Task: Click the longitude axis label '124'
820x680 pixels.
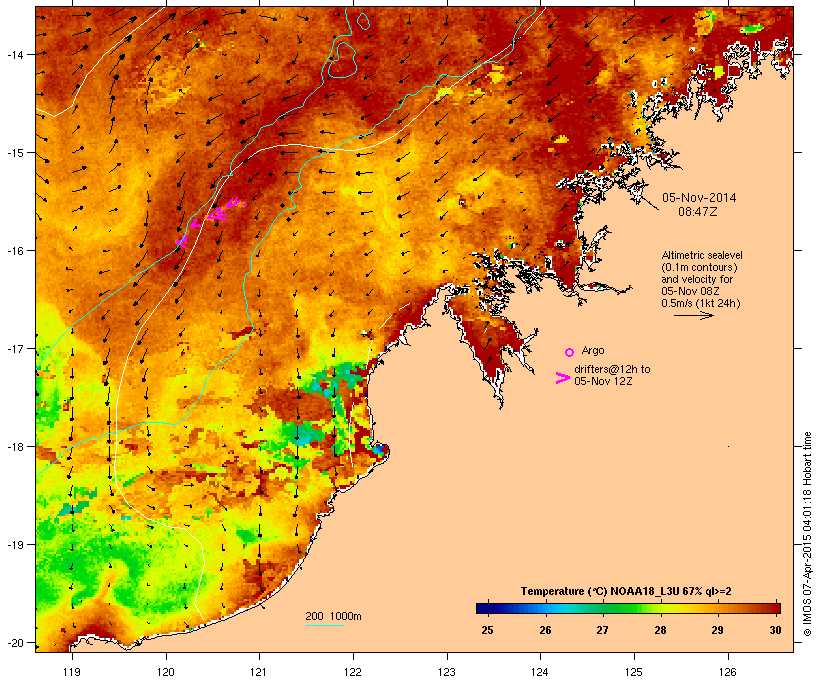Action: 540,672
